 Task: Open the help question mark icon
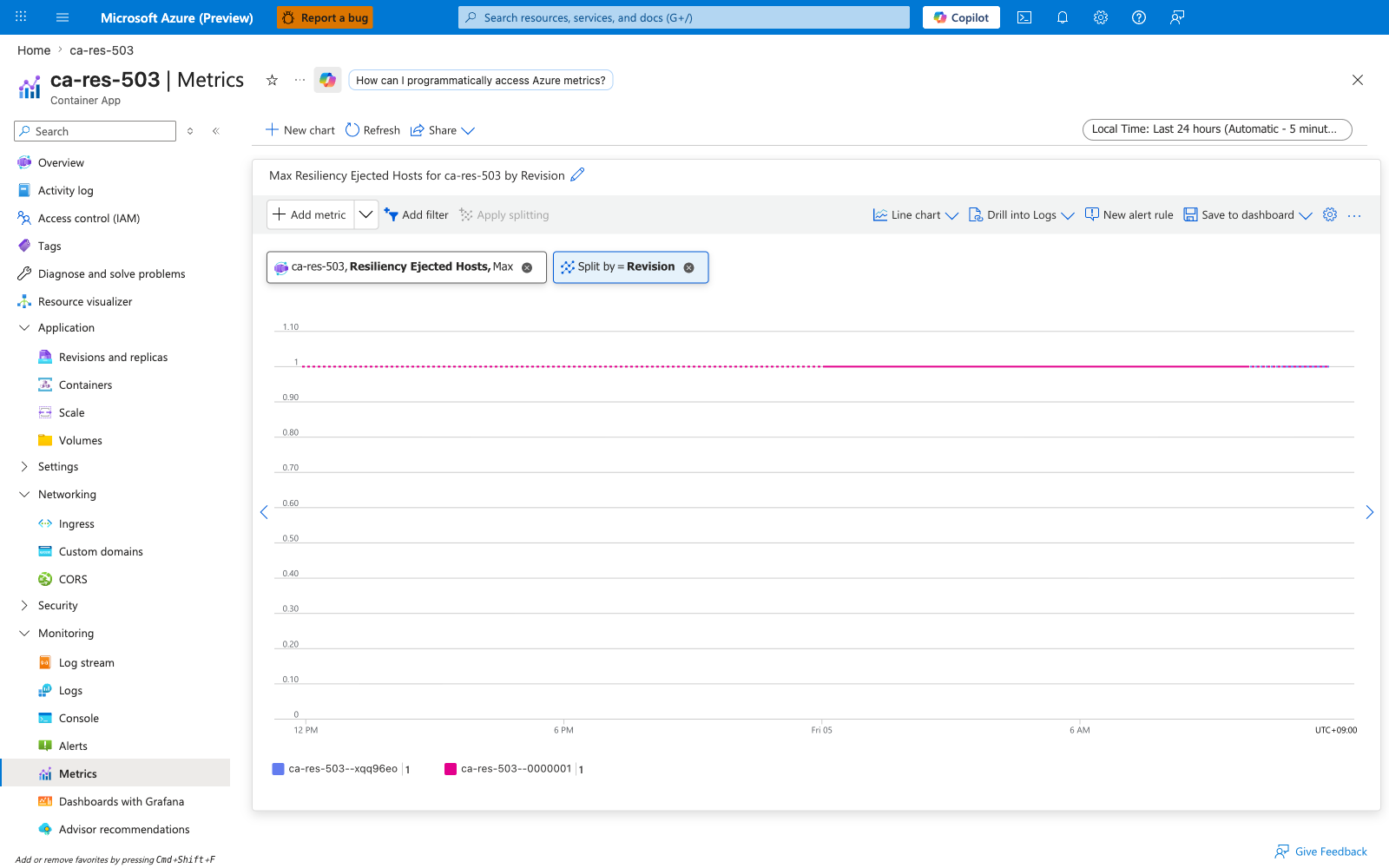(1139, 17)
